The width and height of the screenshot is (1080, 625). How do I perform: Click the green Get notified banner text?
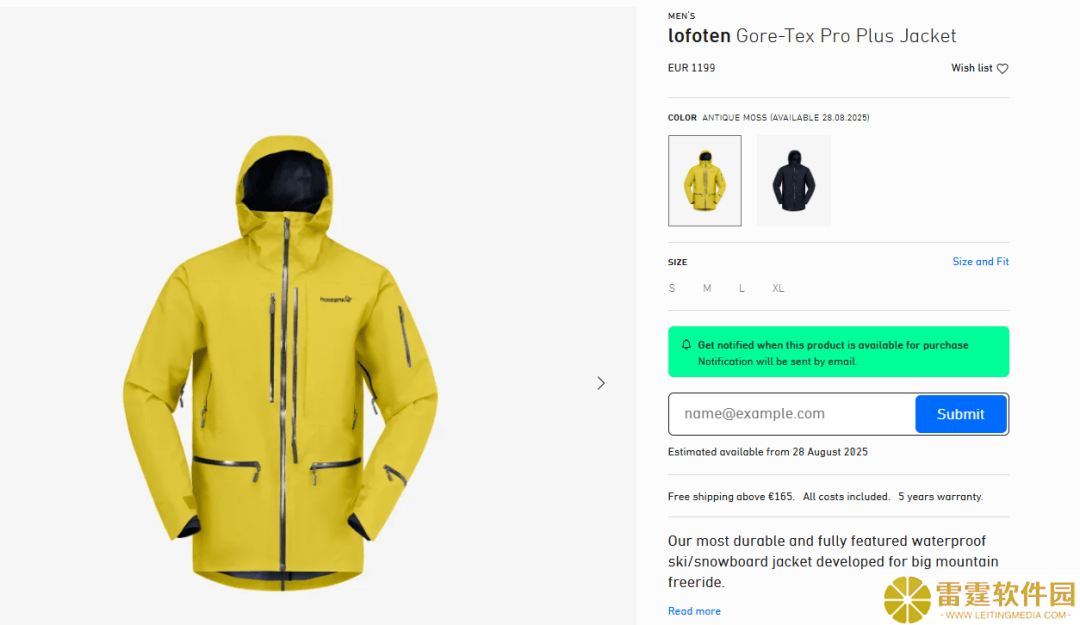pyautogui.click(x=833, y=353)
